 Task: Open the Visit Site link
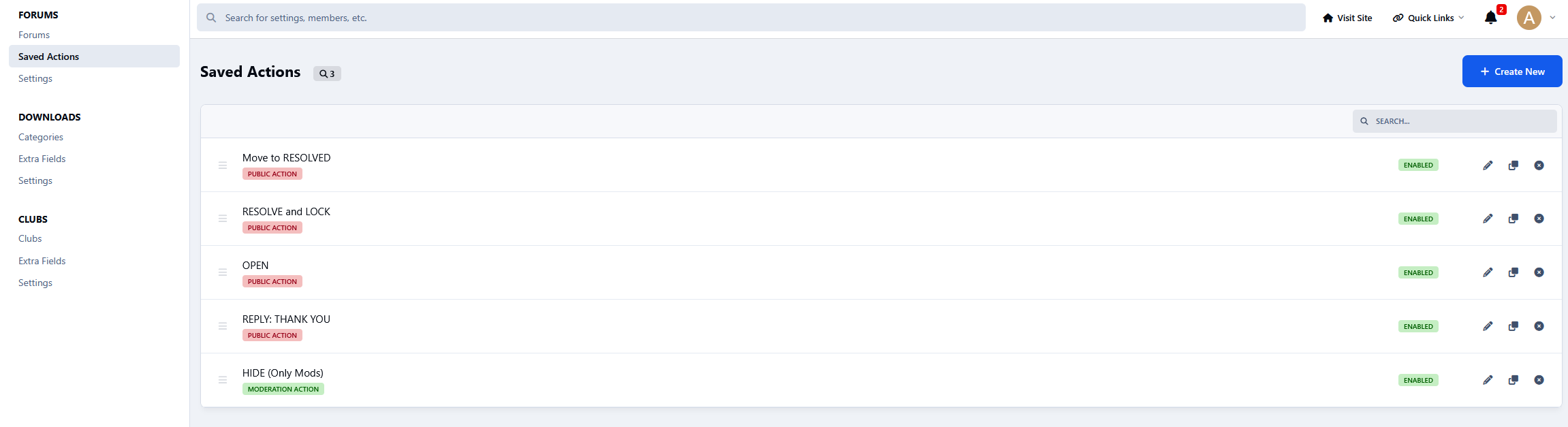point(1347,18)
